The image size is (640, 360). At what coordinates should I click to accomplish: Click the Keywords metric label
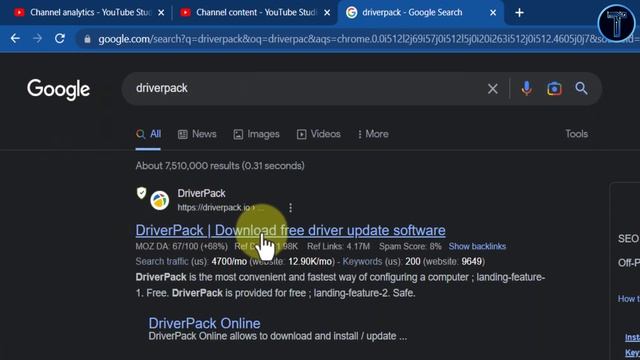[x=362, y=262]
